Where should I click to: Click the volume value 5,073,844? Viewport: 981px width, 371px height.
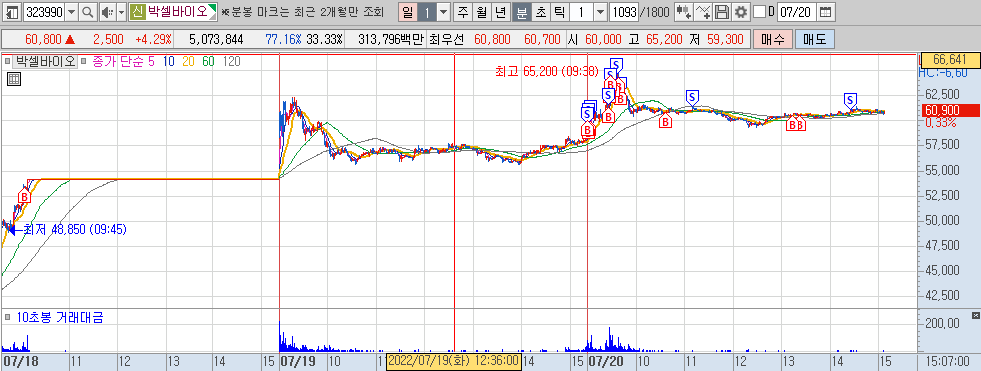point(215,39)
